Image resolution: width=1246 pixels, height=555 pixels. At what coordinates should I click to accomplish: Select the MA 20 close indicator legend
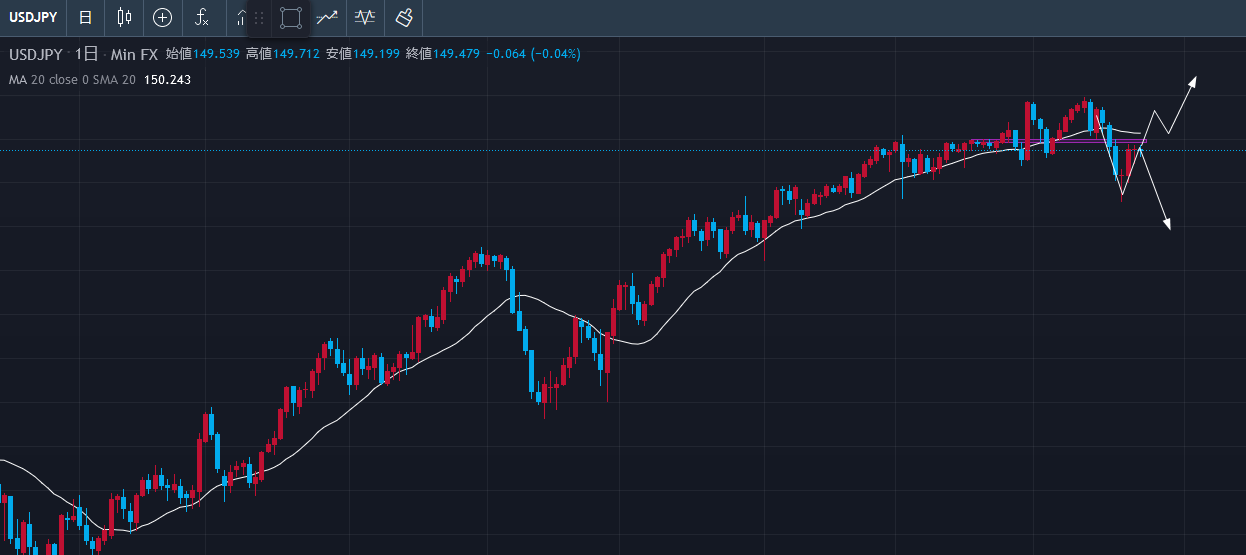(x=72, y=80)
